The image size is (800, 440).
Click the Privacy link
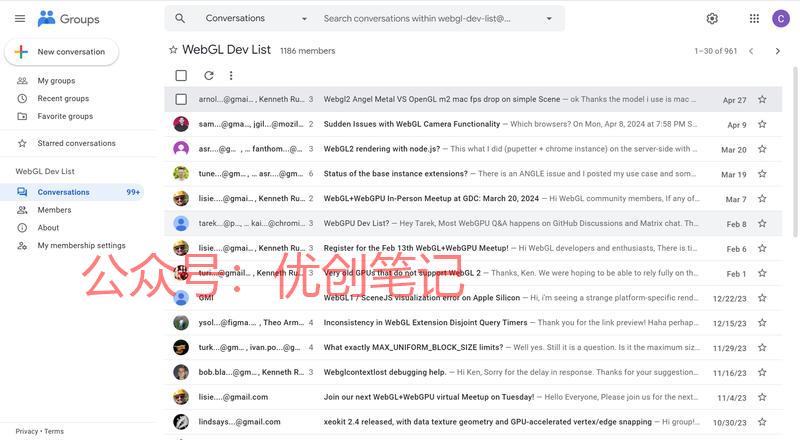coord(27,431)
